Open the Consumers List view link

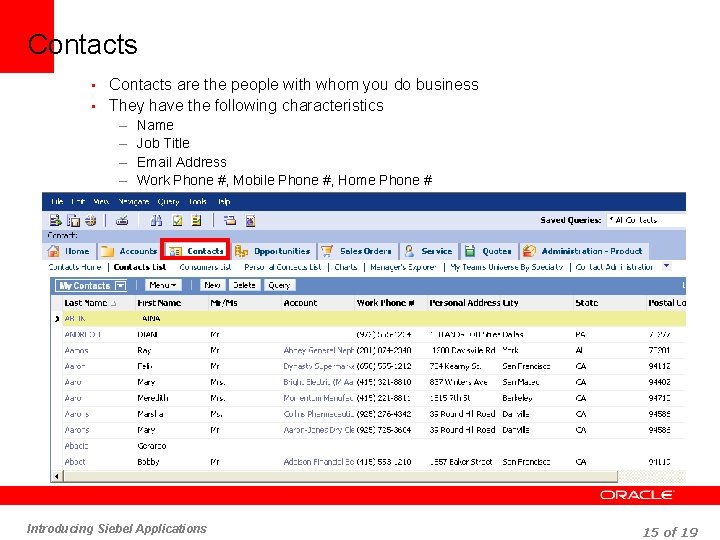coord(205,267)
